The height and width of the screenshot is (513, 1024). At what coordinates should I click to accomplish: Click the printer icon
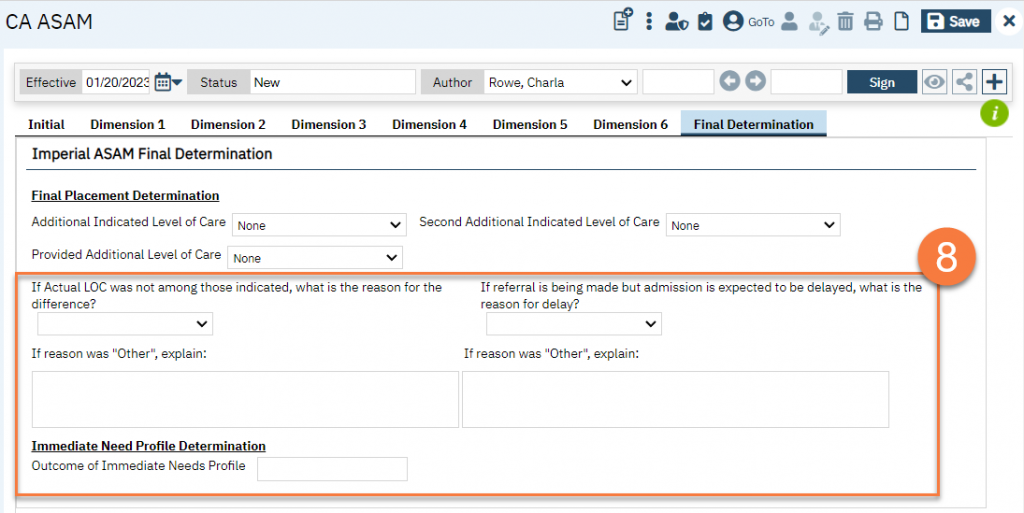873,21
